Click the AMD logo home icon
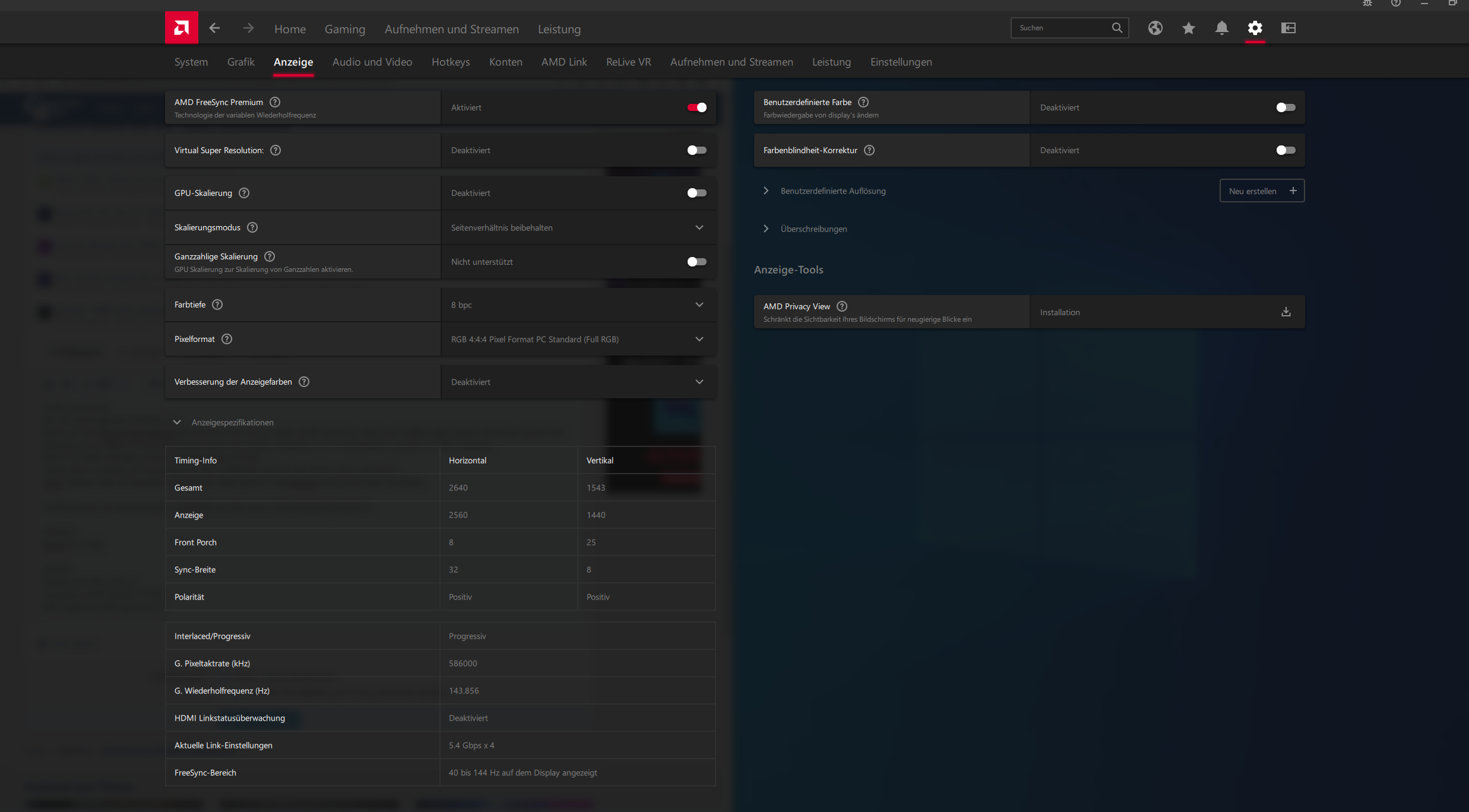The image size is (1469, 812). click(x=181, y=28)
